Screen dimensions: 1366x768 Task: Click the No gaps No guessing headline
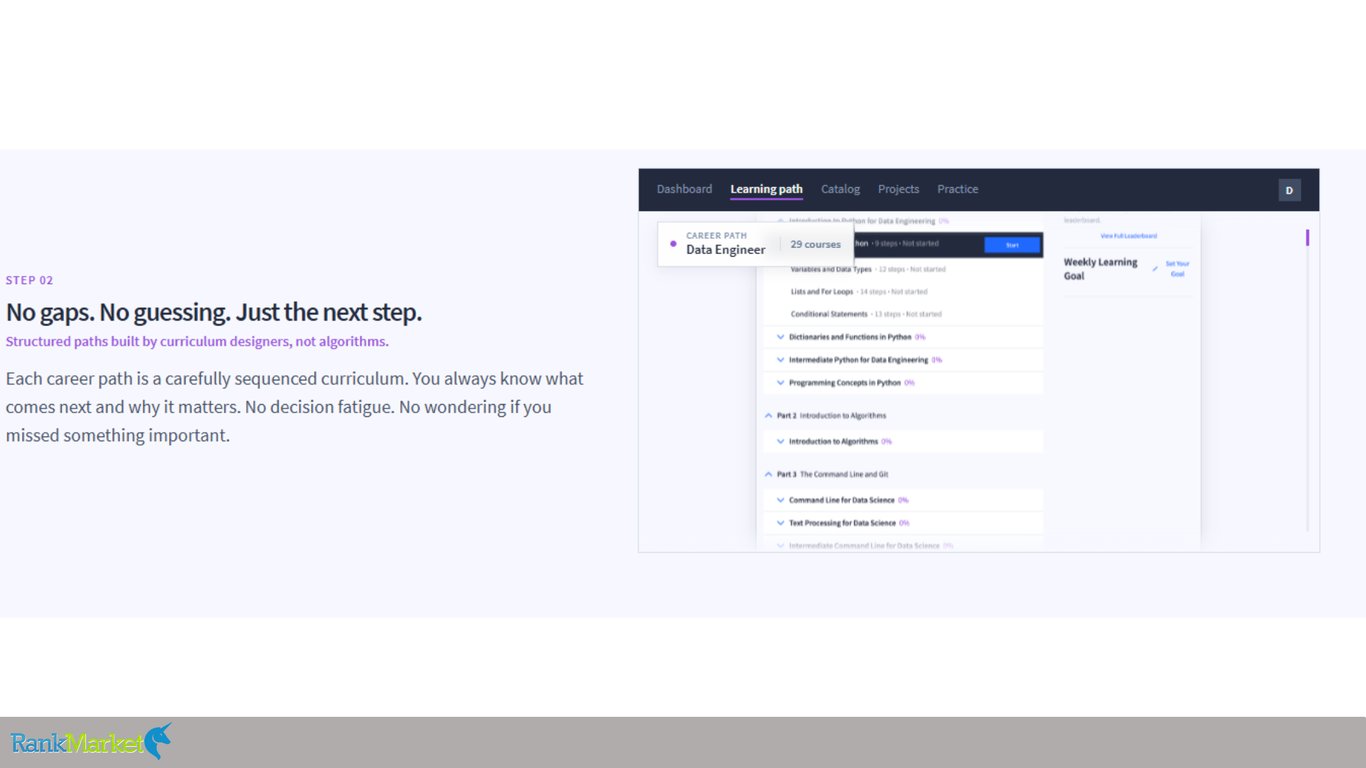(214, 312)
